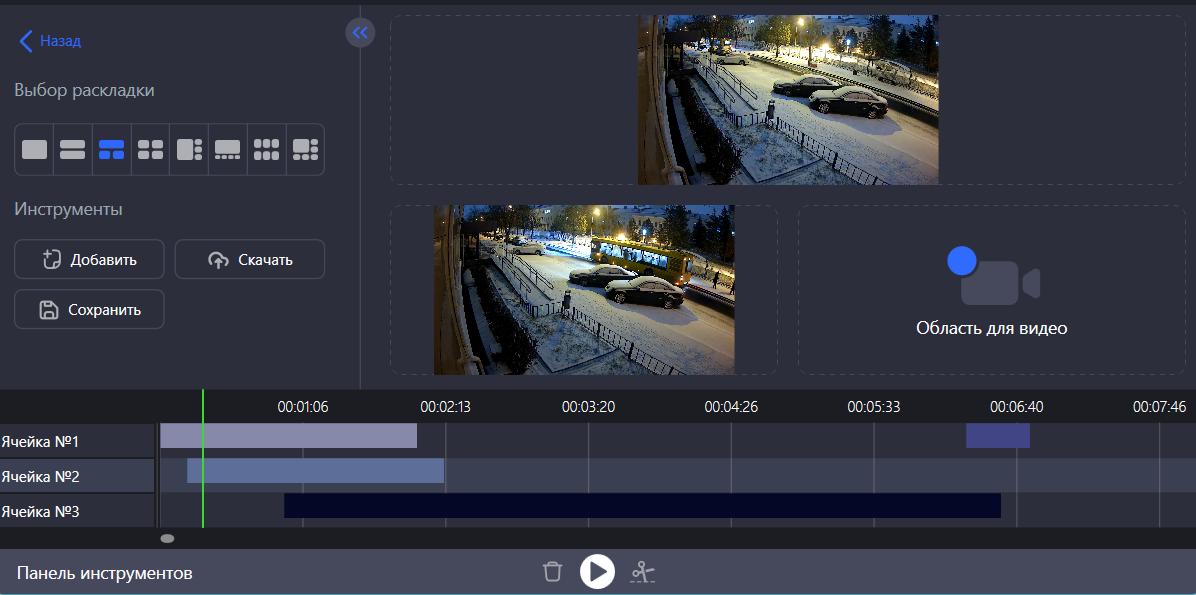
Task: Pick the one large with three right layout
Action: [189, 150]
